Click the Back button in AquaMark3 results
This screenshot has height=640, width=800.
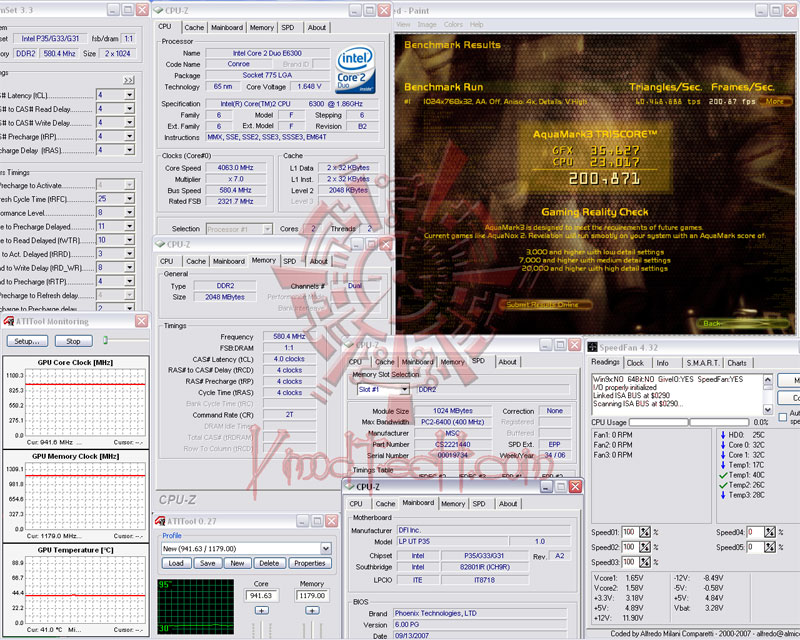point(743,324)
